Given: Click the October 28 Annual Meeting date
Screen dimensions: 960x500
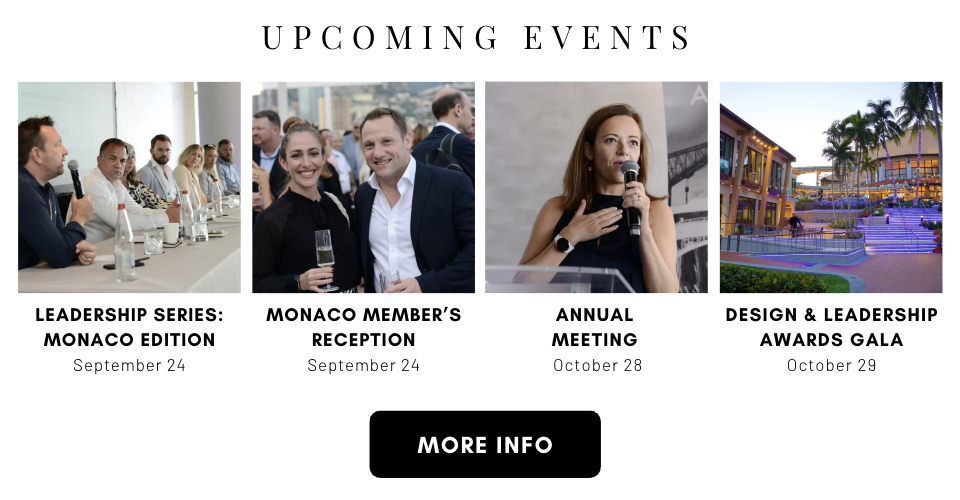Looking at the screenshot, I should pos(597,365).
